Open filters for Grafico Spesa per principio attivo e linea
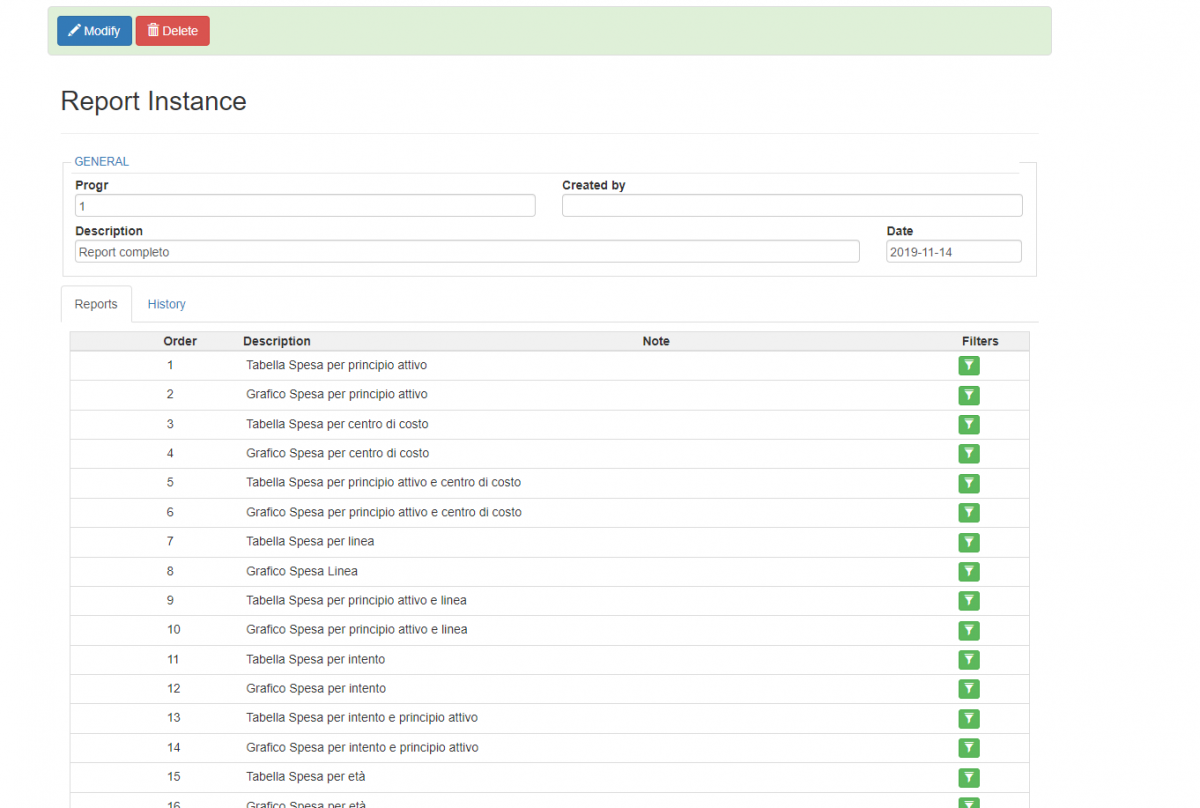The image size is (1200, 808). click(x=968, y=630)
